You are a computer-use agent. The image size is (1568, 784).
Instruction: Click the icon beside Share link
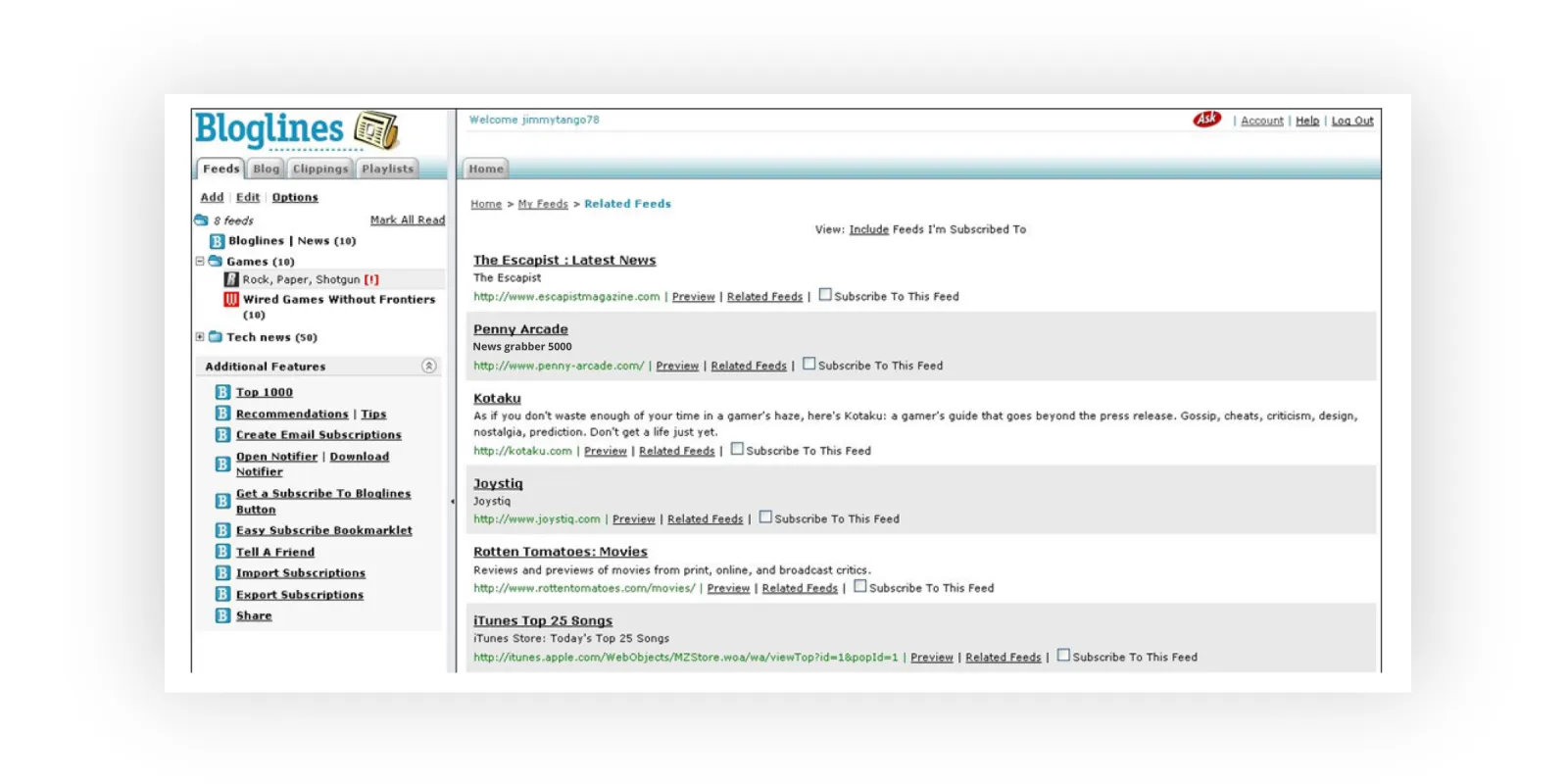[222, 615]
